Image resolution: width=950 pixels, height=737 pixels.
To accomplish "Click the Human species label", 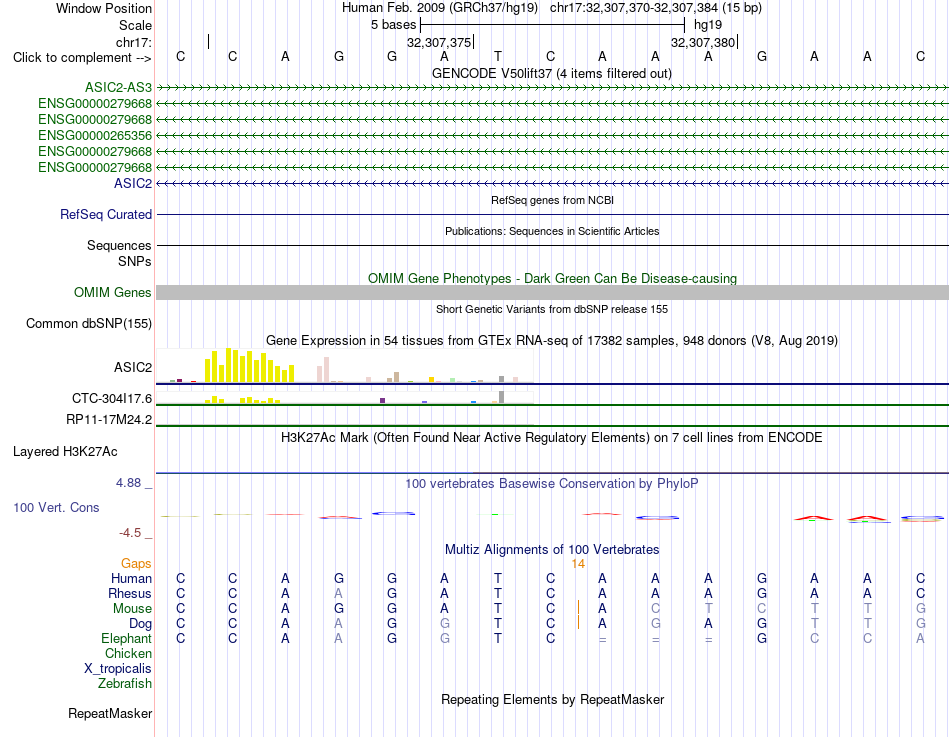I will (131, 578).
